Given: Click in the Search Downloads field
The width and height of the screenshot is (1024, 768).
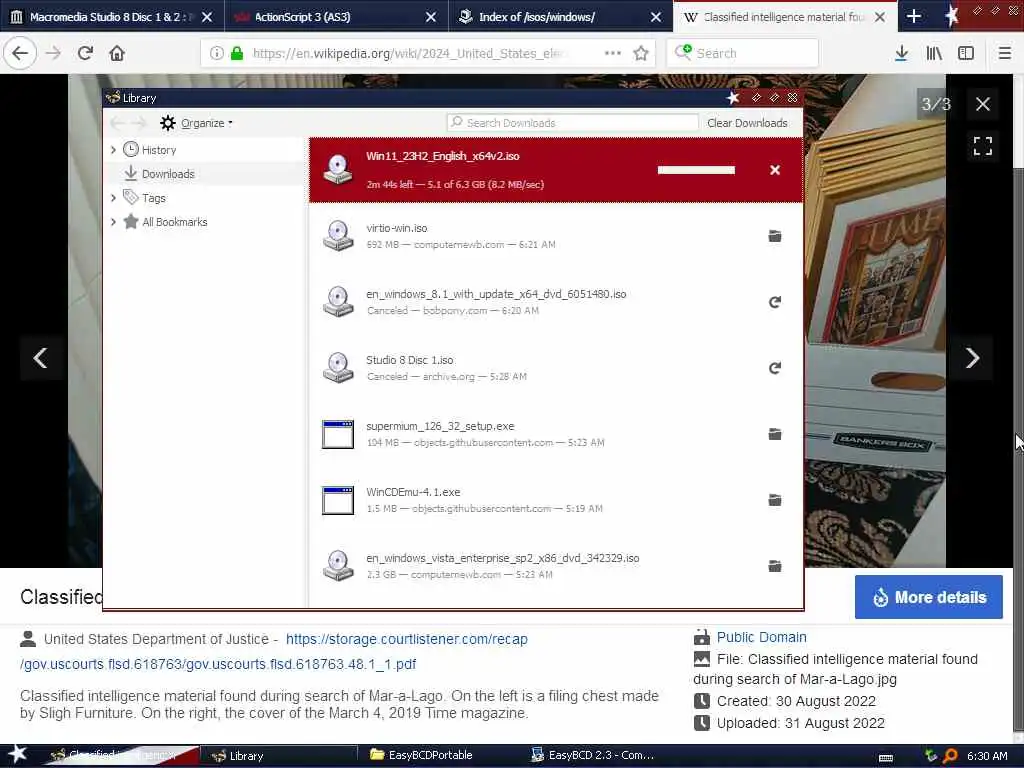Looking at the screenshot, I should pyautogui.click(x=573, y=123).
